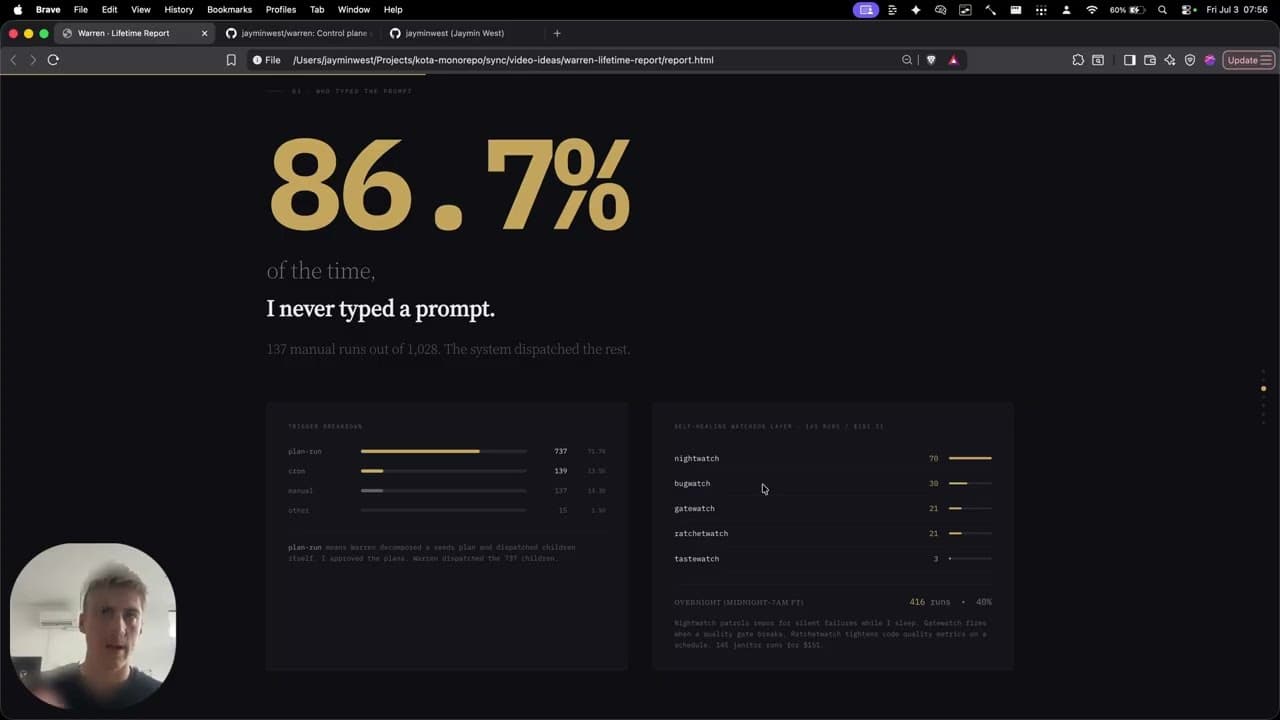This screenshot has width=1280, height=720.
Task: Click the browser back arrow
Action: (x=13, y=60)
